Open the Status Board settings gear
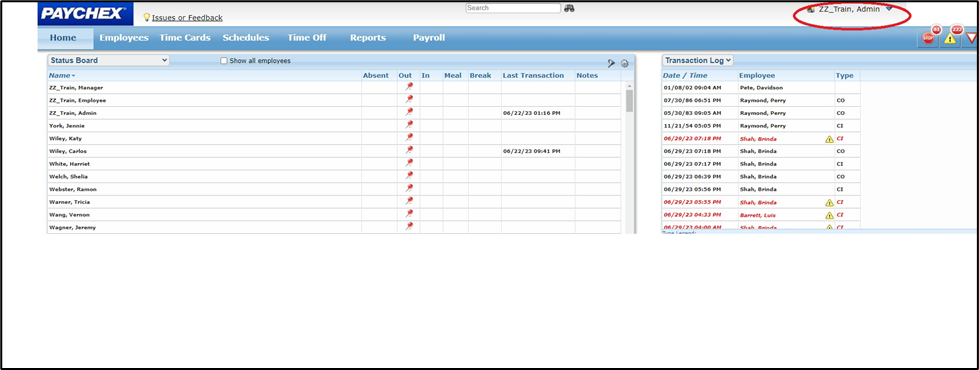This screenshot has width=979, height=370. pyautogui.click(x=624, y=63)
